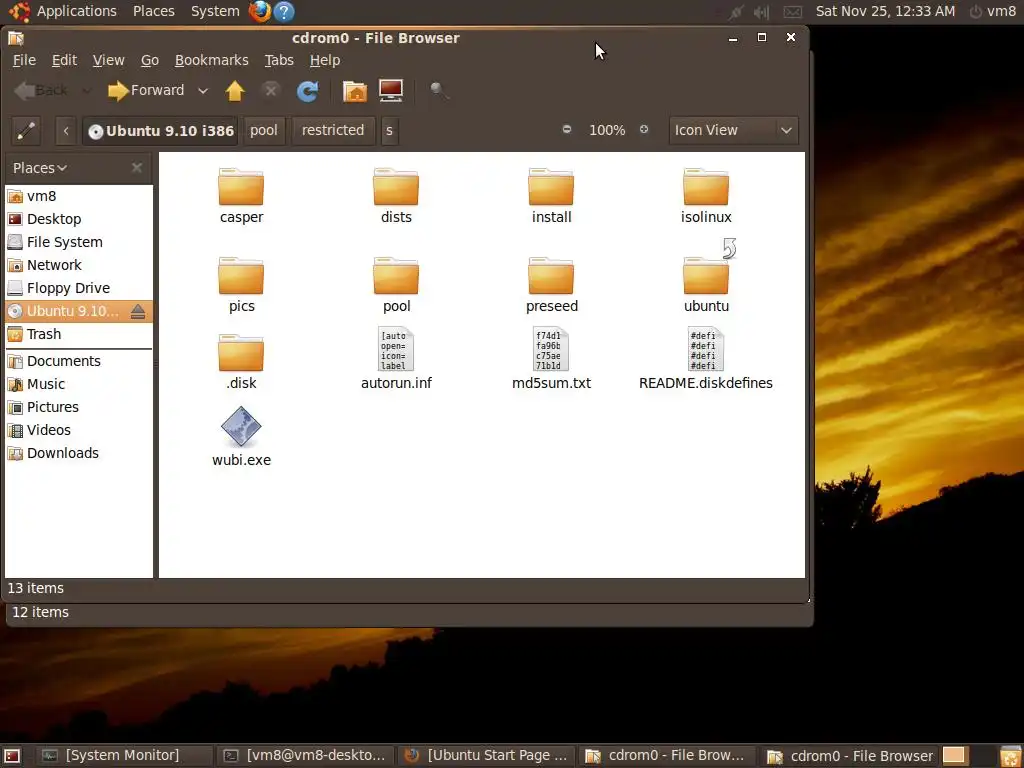The width and height of the screenshot is (1024, 768).
Task: Open the Edit menu
Action: pos(64,60)
